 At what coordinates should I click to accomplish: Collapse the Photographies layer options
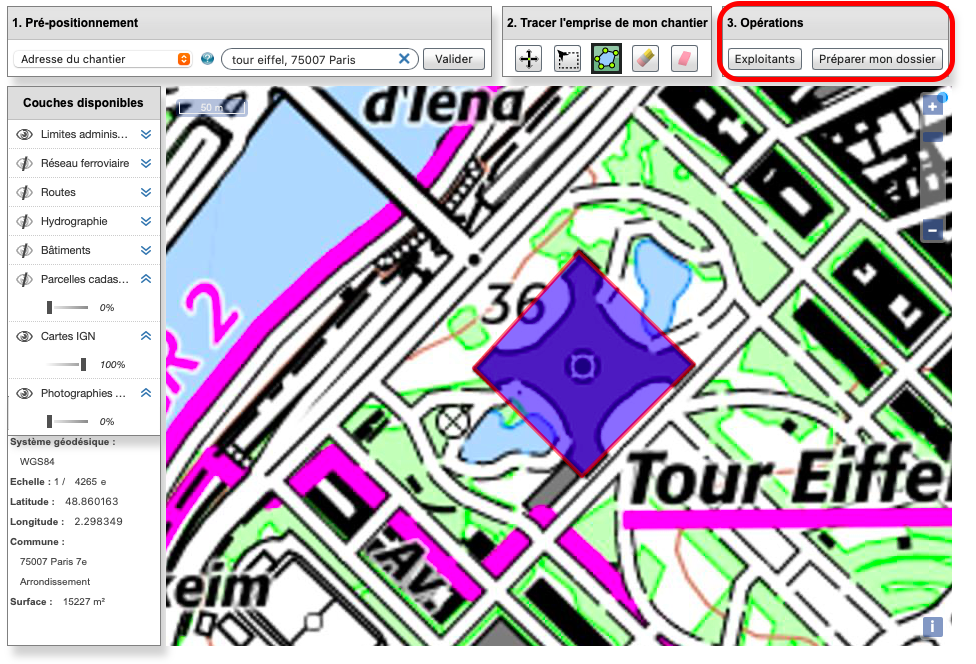pyautogui.click(x=146, y=393)
